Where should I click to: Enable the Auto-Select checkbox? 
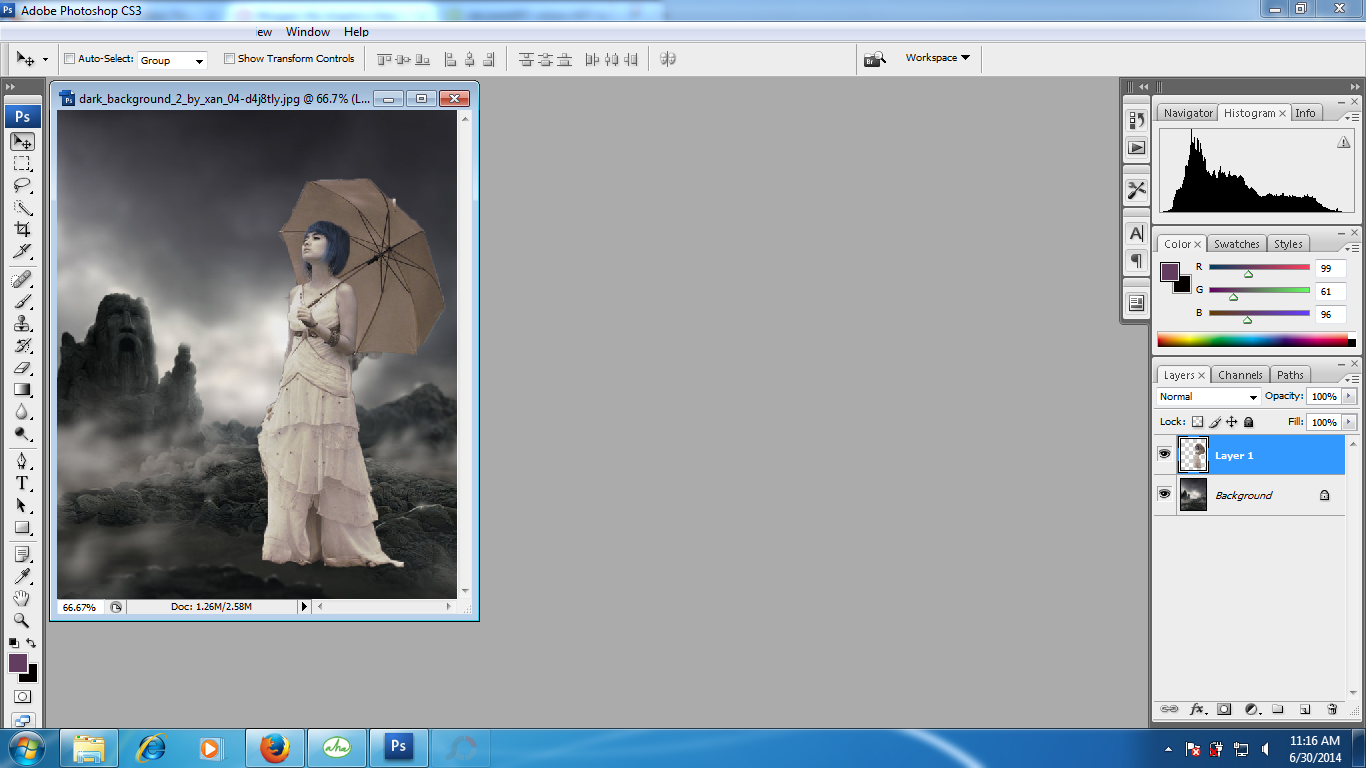[69, 58]
